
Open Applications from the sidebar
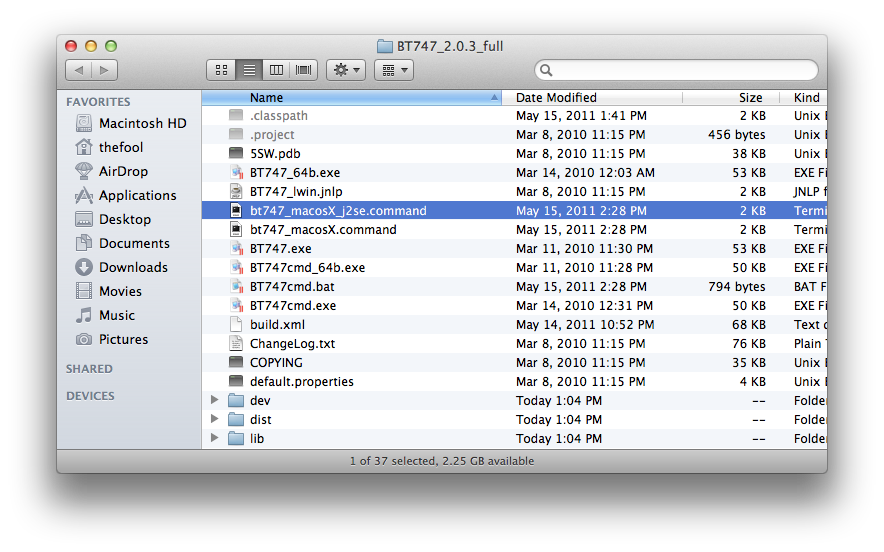[137, 195]
